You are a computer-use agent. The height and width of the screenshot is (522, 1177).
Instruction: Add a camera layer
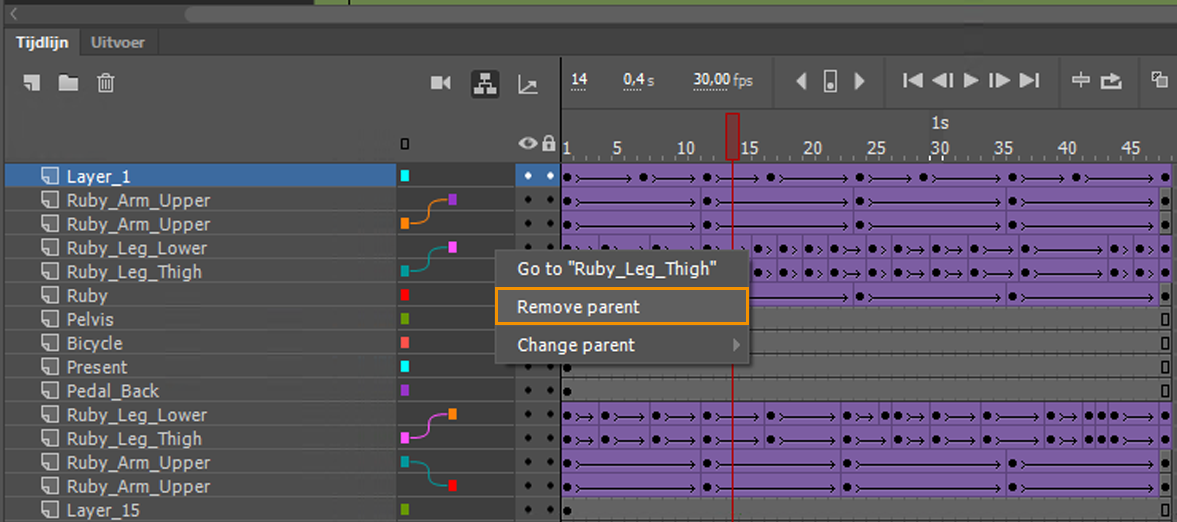(441, 83)
